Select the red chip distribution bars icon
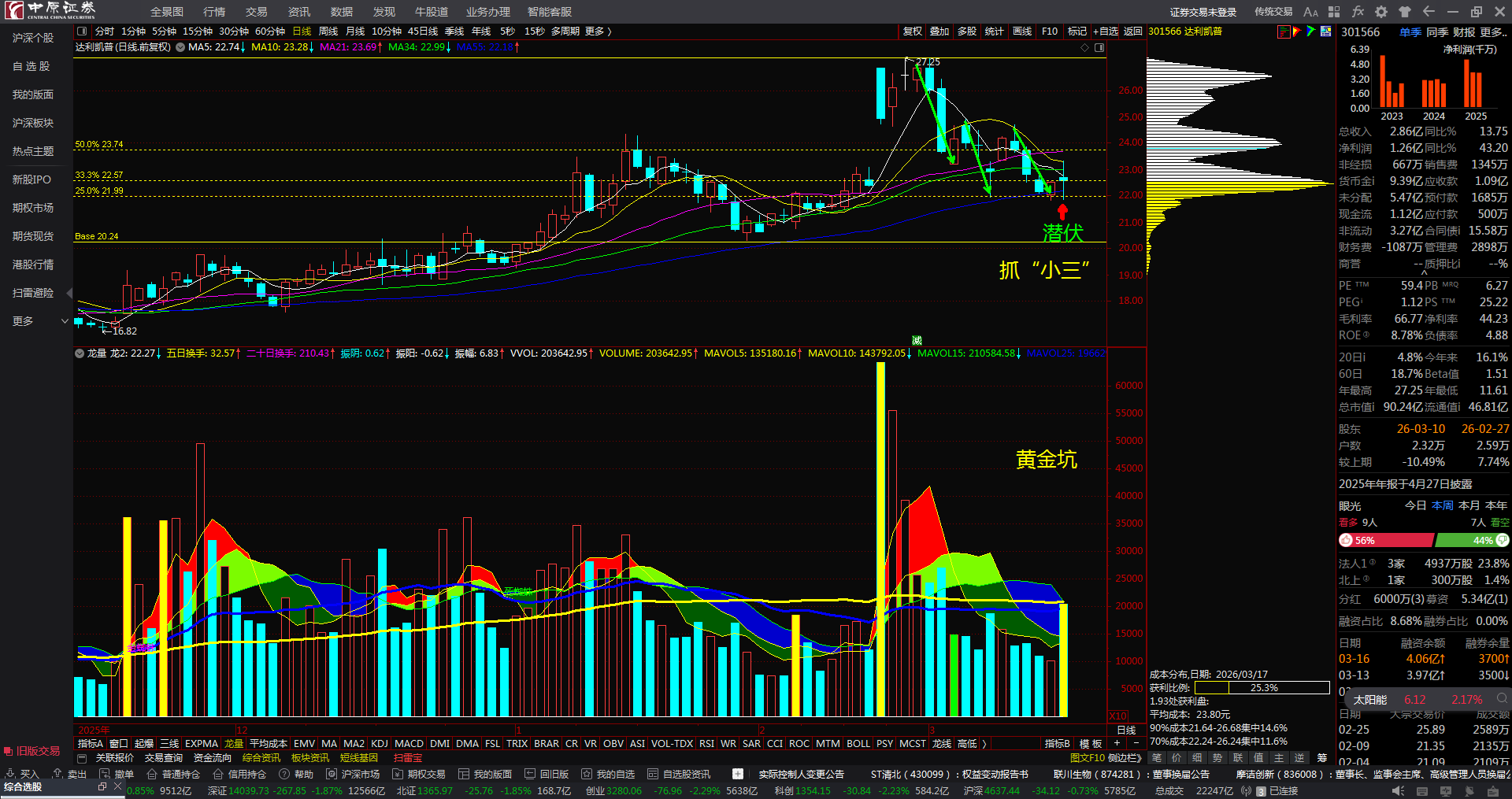The width and height of the screenshot is (1512, 799). point(1284,31)
